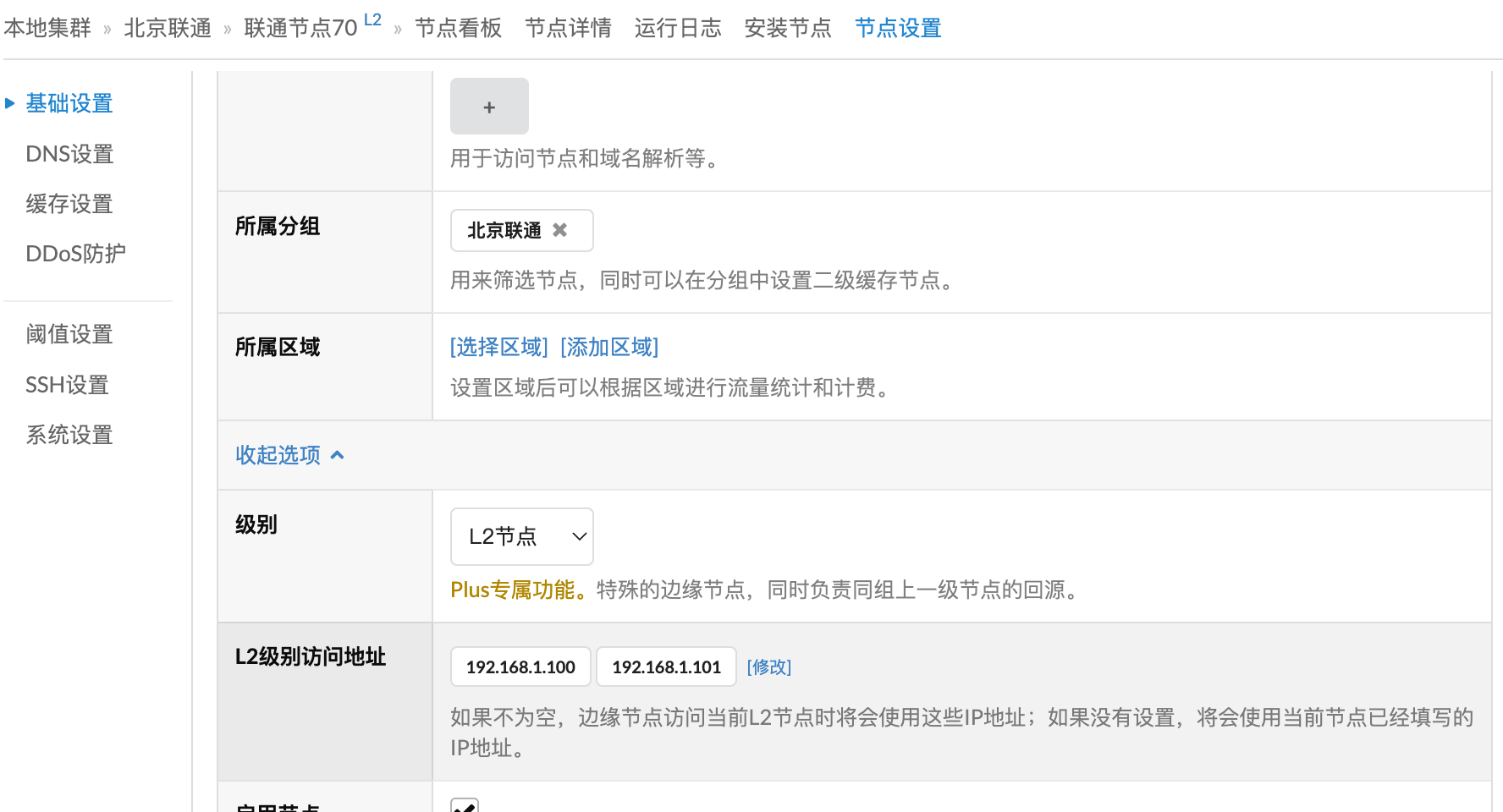
Task: Click [添加区域] to add a region
Action: (x=608, y=347)
